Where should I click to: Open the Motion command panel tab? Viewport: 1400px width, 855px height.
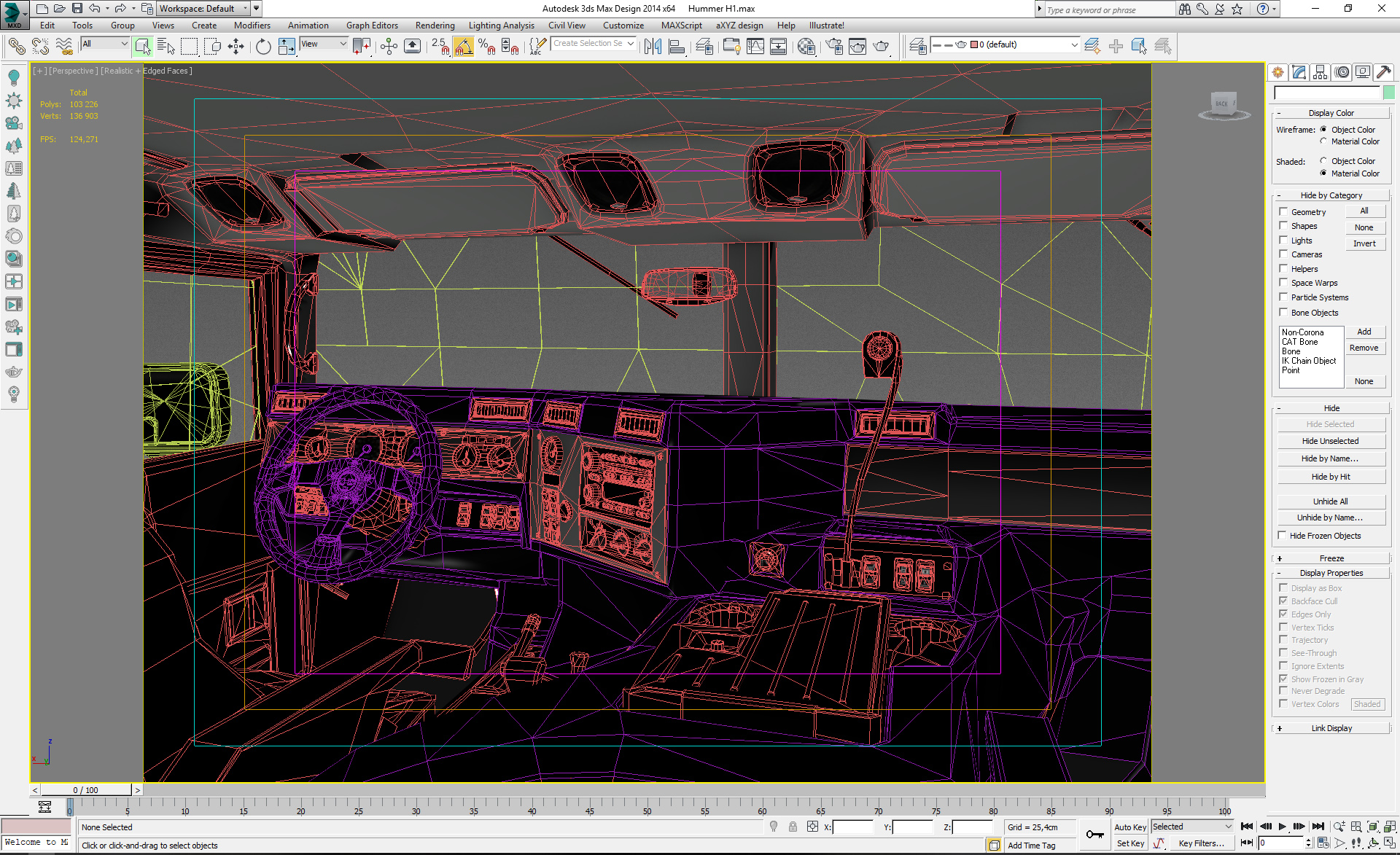pyautogui.click(x=1342, y=72)
